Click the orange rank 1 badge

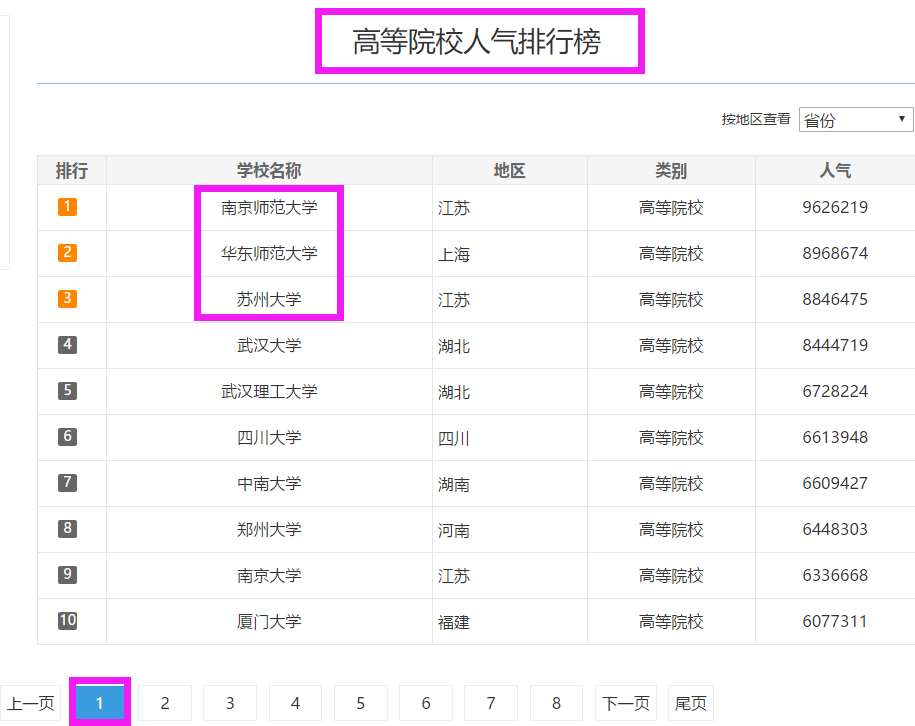(x=68, y=207)
